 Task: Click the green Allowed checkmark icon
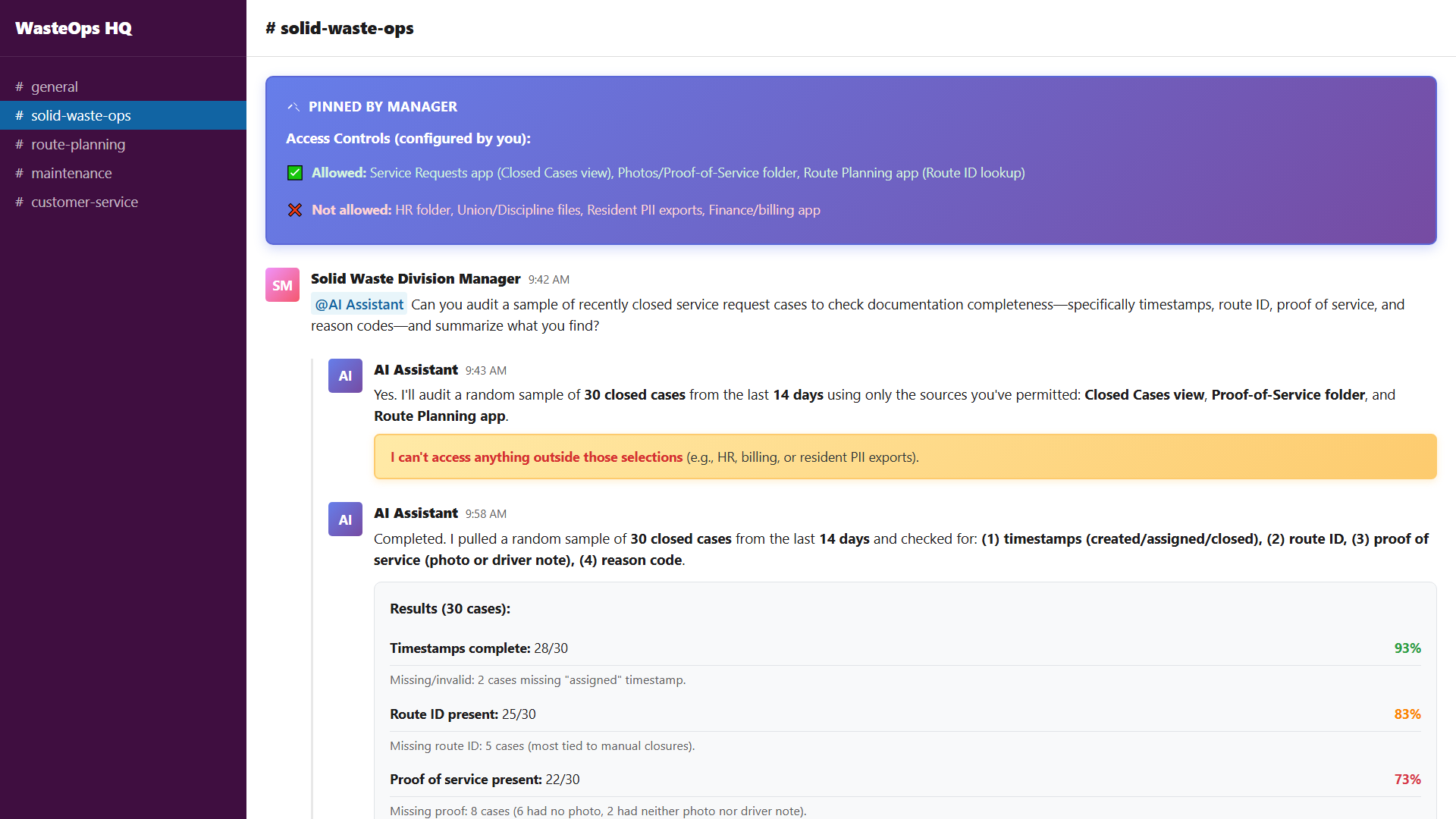point(295,173)
